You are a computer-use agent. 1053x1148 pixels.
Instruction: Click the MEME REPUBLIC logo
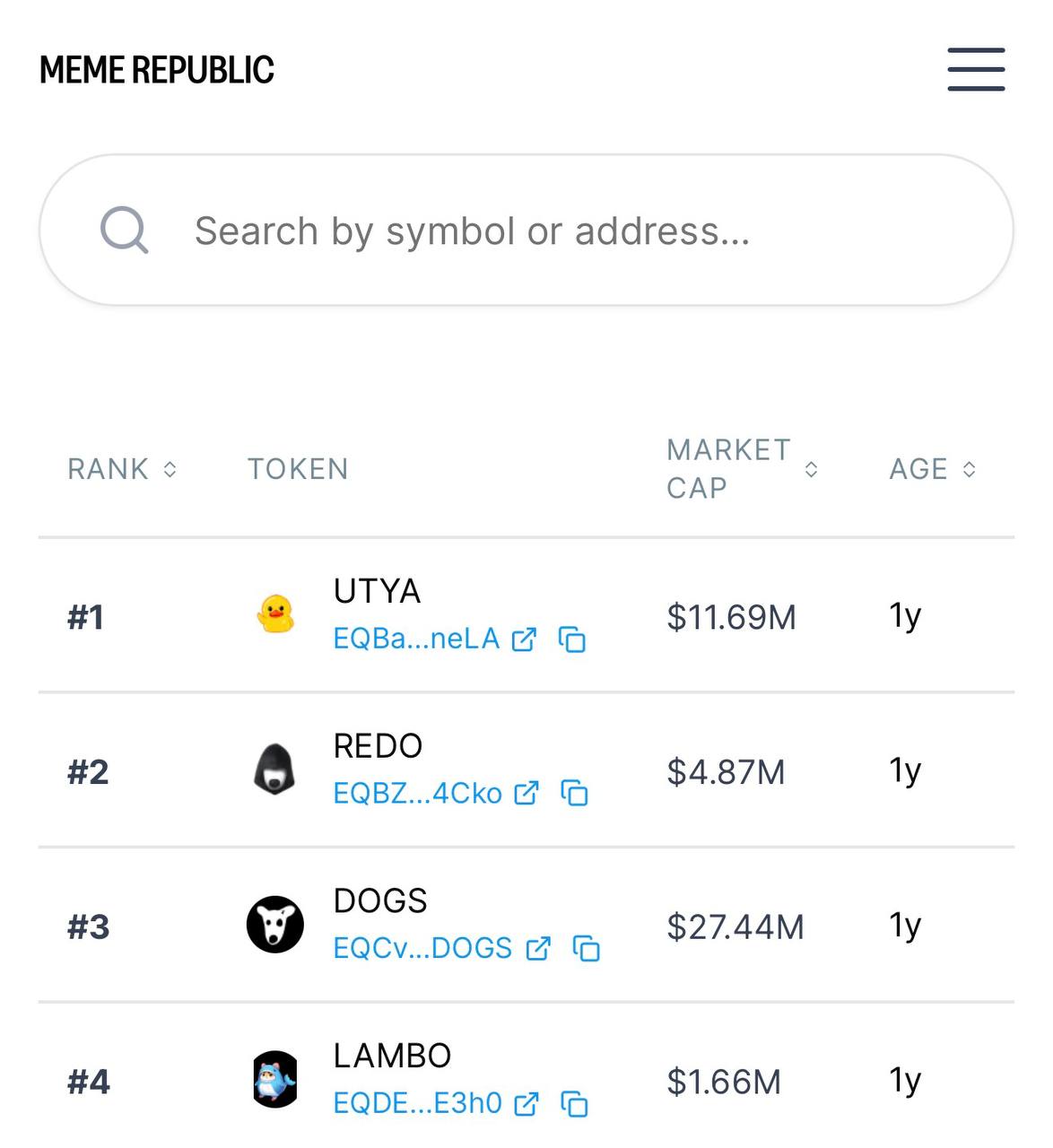157,70
